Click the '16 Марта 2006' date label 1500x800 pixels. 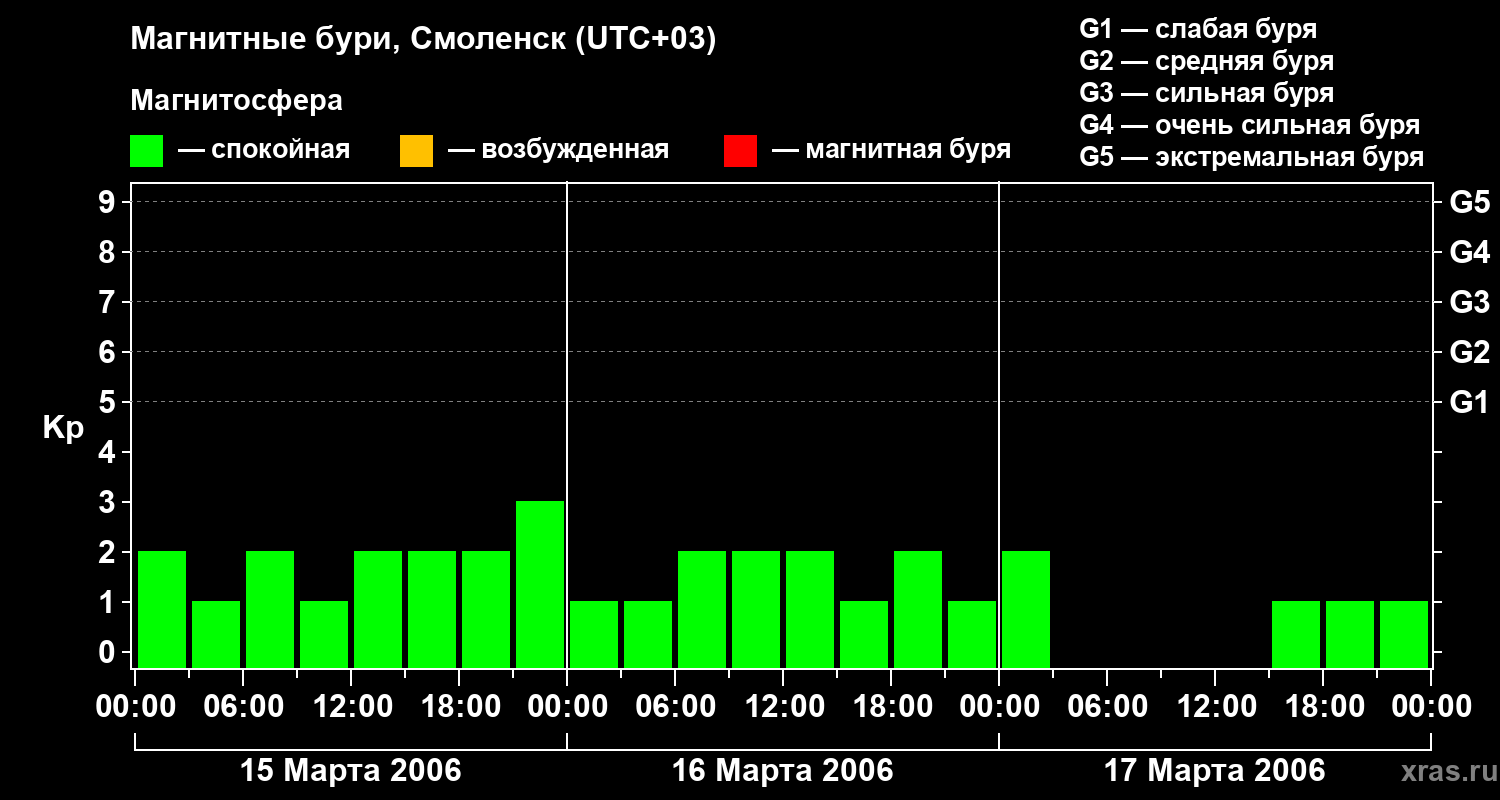(x=783, y=771)
